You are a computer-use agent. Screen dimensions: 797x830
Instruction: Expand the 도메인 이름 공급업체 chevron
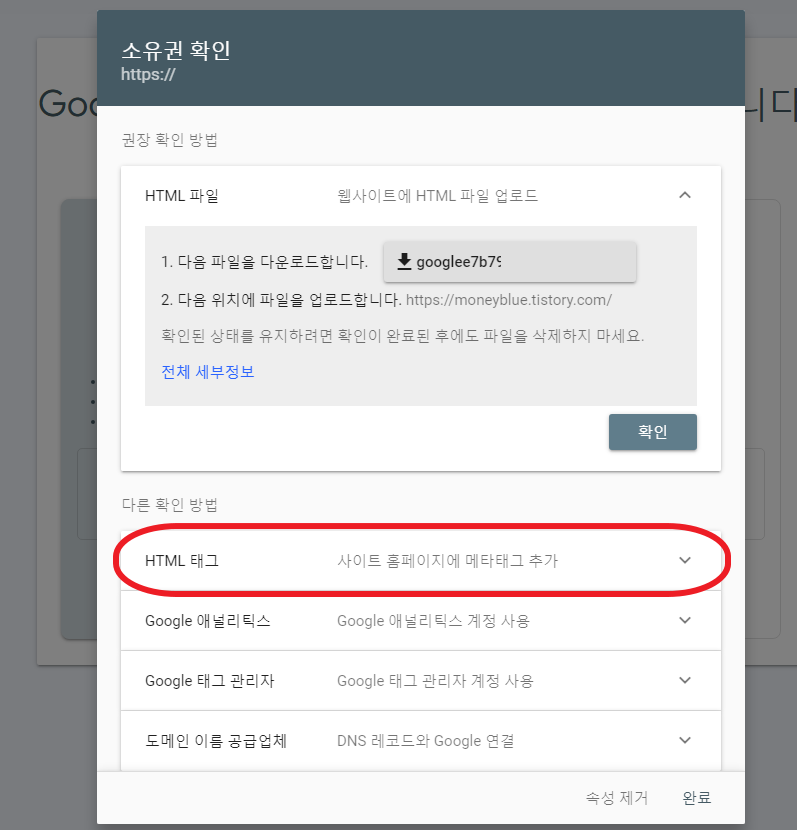[685, 740]
